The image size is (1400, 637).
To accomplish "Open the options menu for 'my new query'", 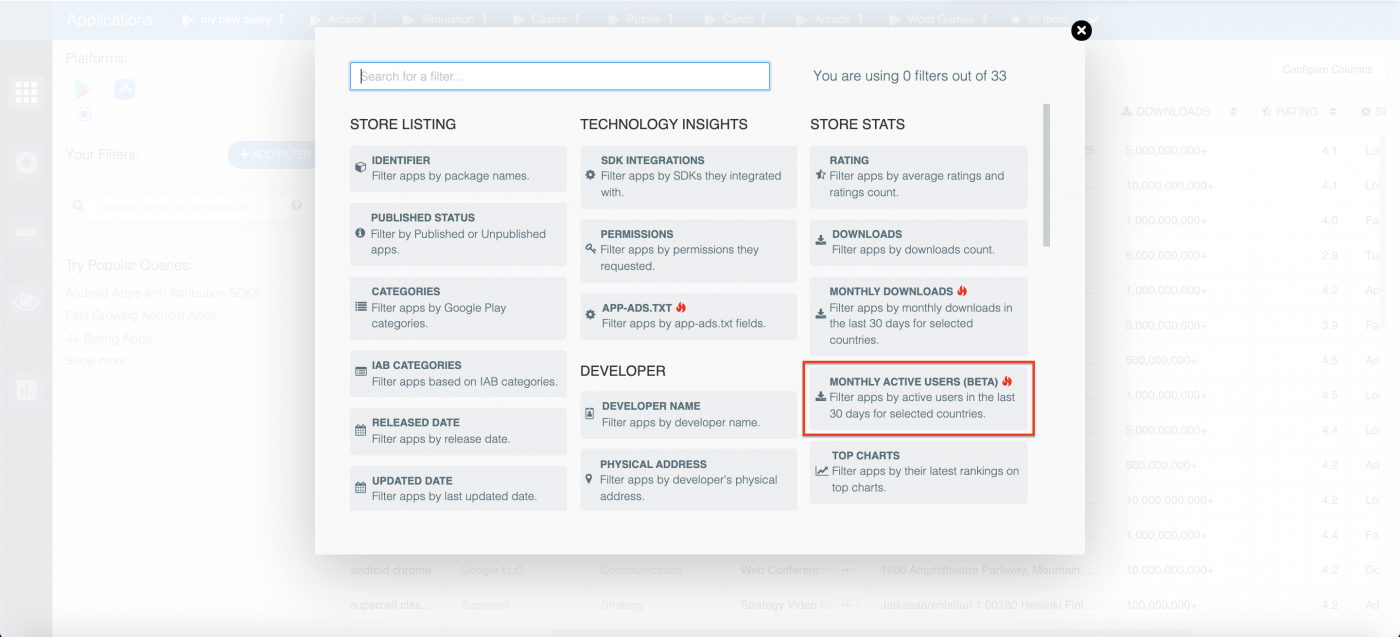I will (282, 17).
